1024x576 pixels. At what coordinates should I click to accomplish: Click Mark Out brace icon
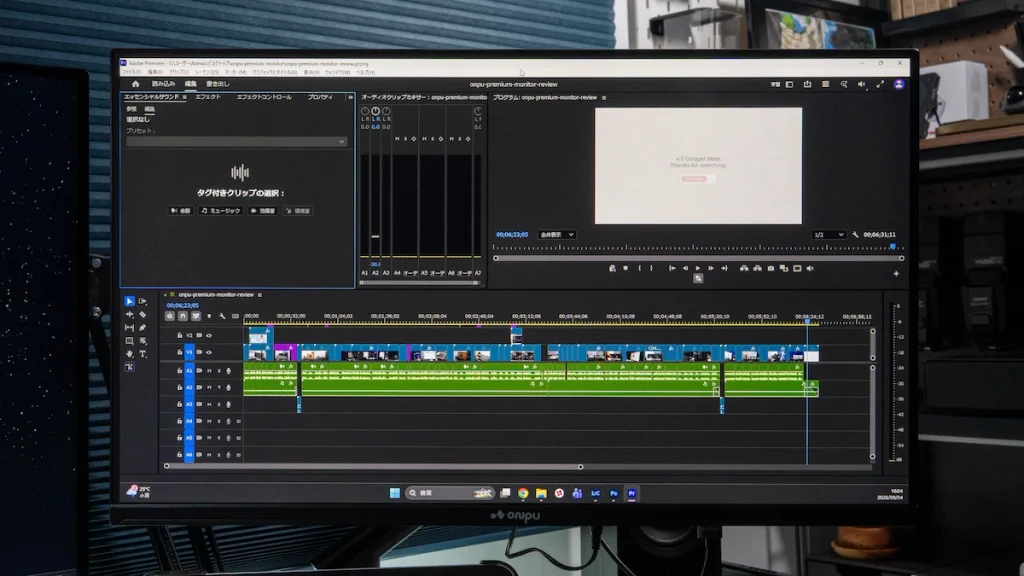click(651, 268)
